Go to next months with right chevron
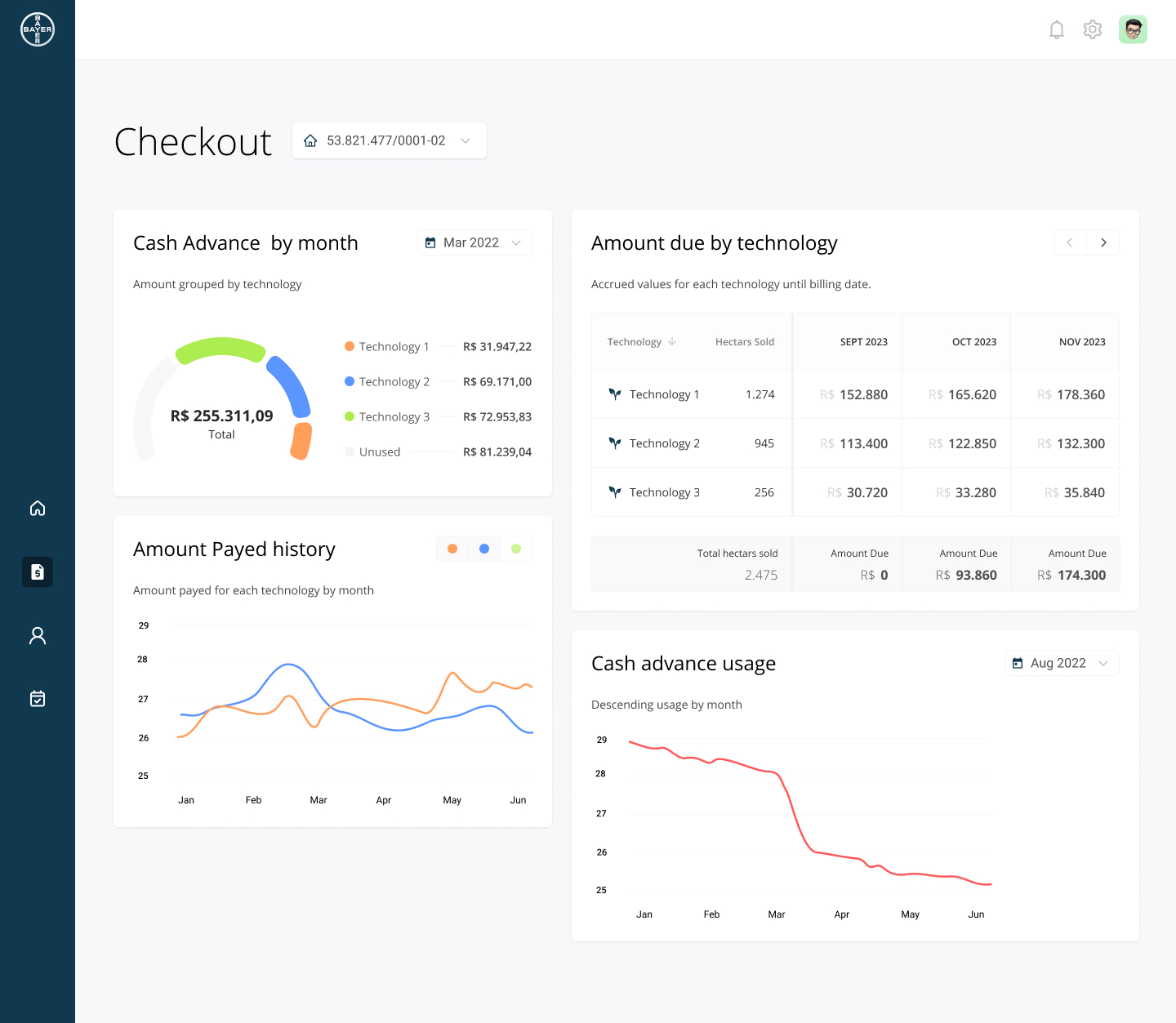The width and height of the screenshot is (1176, 1023). click(1103, 242)
